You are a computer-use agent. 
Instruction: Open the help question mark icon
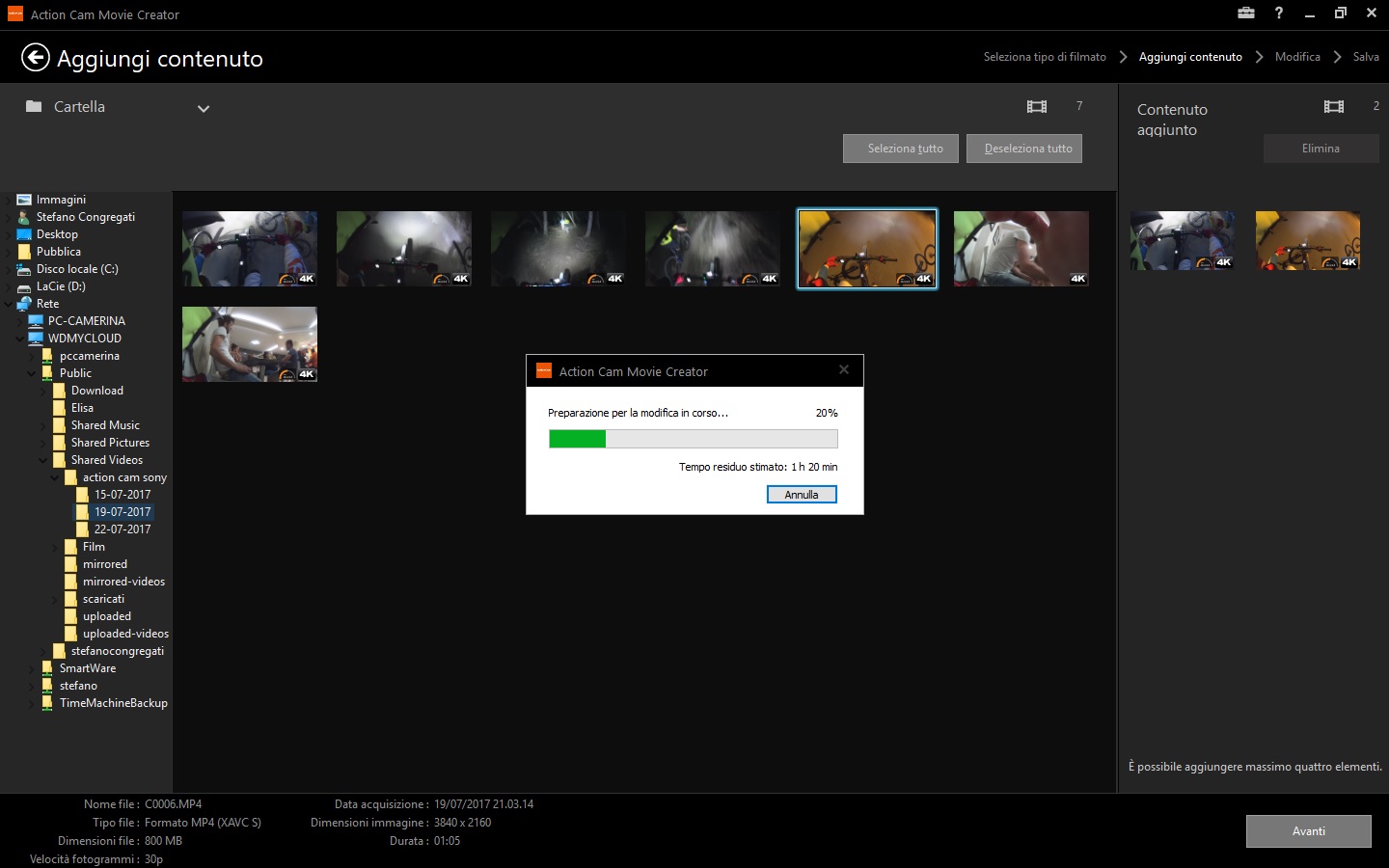coord(1278,14)
